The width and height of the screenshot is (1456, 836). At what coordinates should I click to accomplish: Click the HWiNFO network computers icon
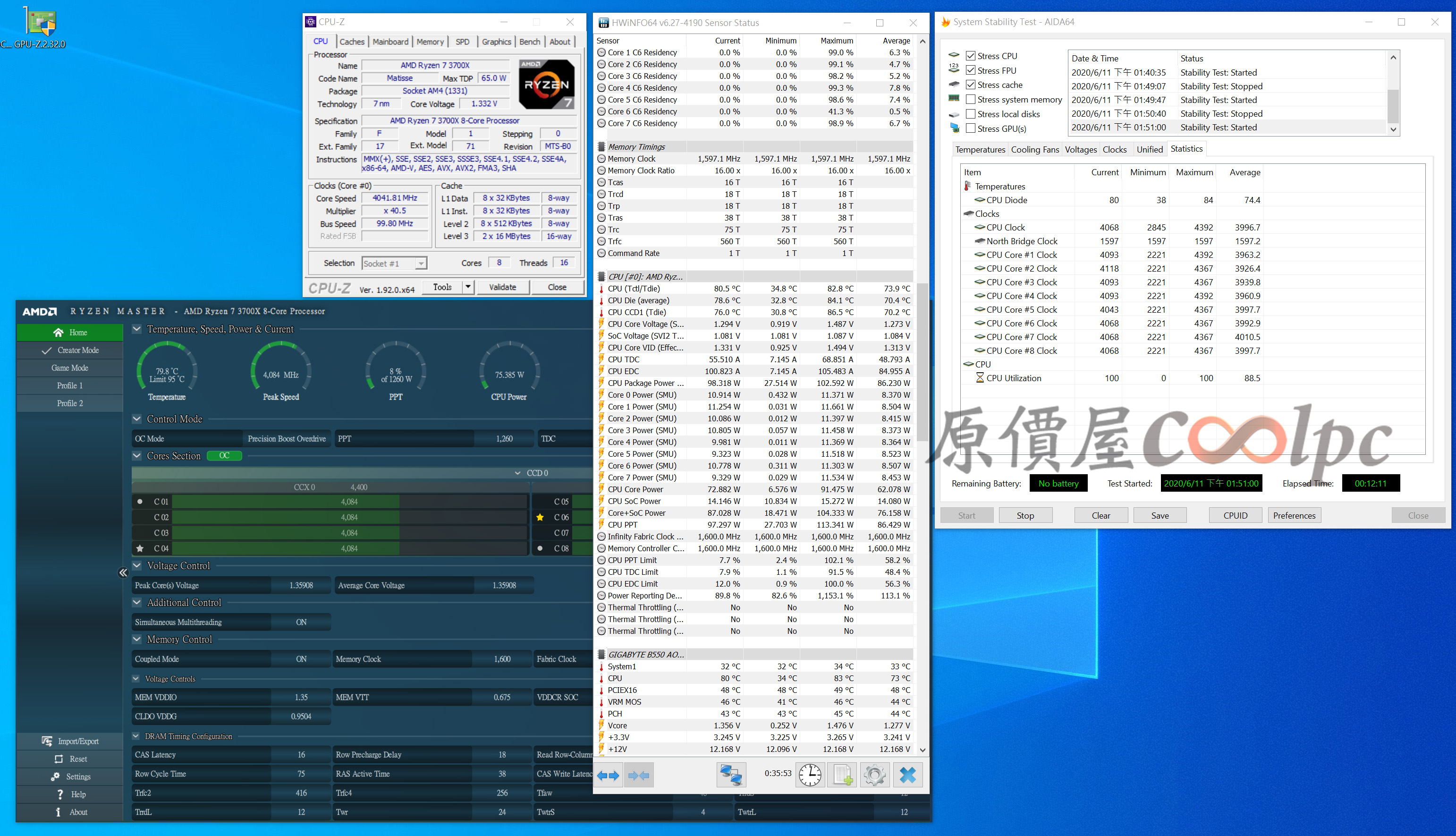point(731,775)
